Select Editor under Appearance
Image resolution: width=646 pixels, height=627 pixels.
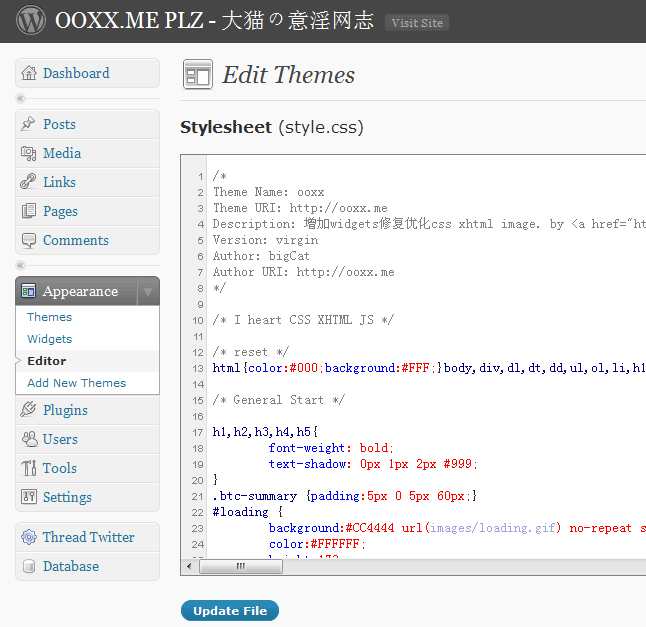coord(47,361)
